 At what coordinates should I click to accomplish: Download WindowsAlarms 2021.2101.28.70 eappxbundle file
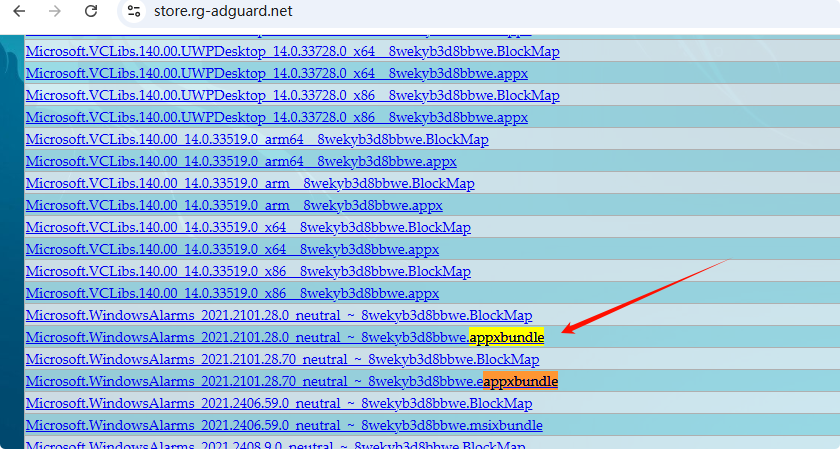pos(292,381)
